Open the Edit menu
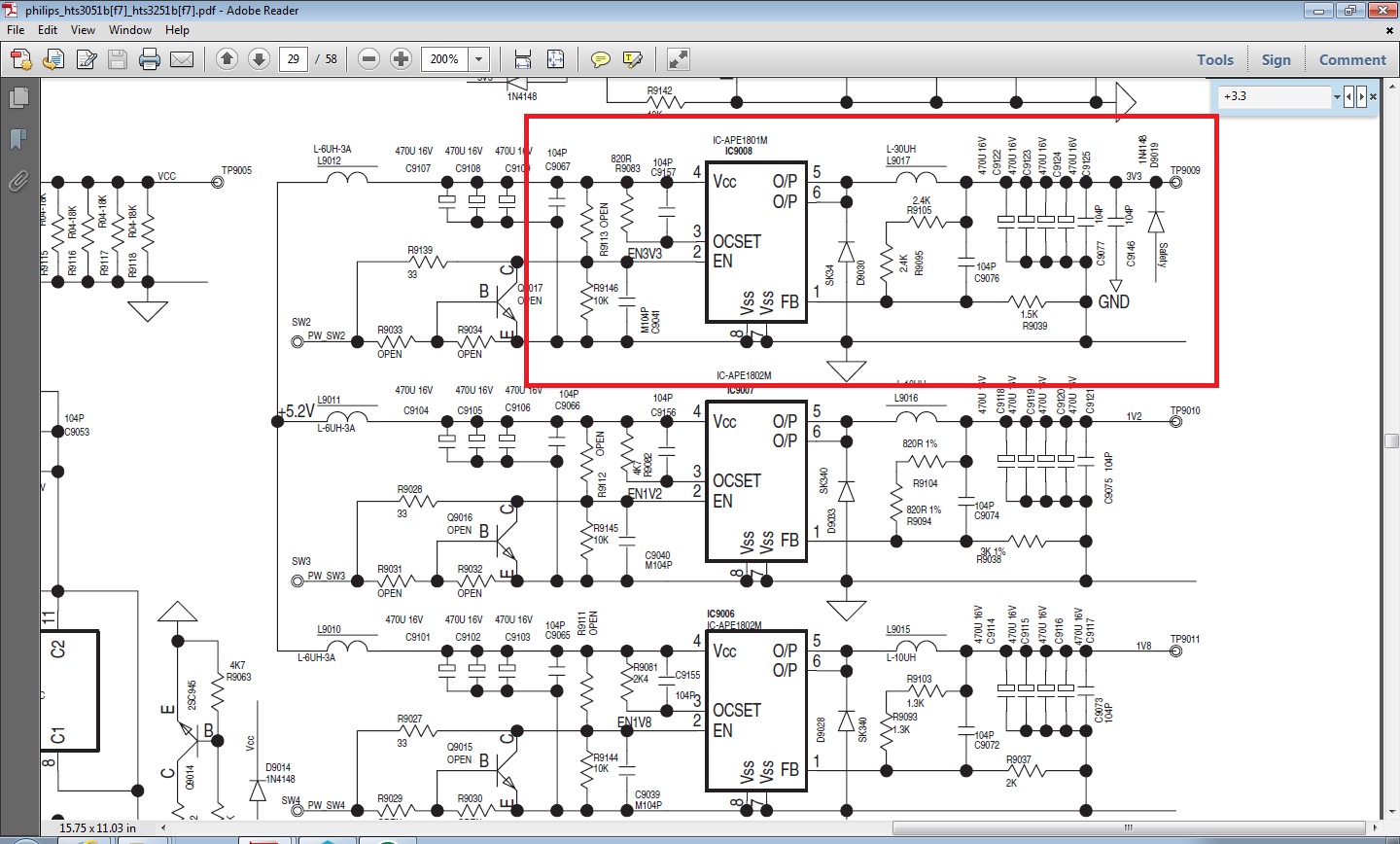 [48, 30]
